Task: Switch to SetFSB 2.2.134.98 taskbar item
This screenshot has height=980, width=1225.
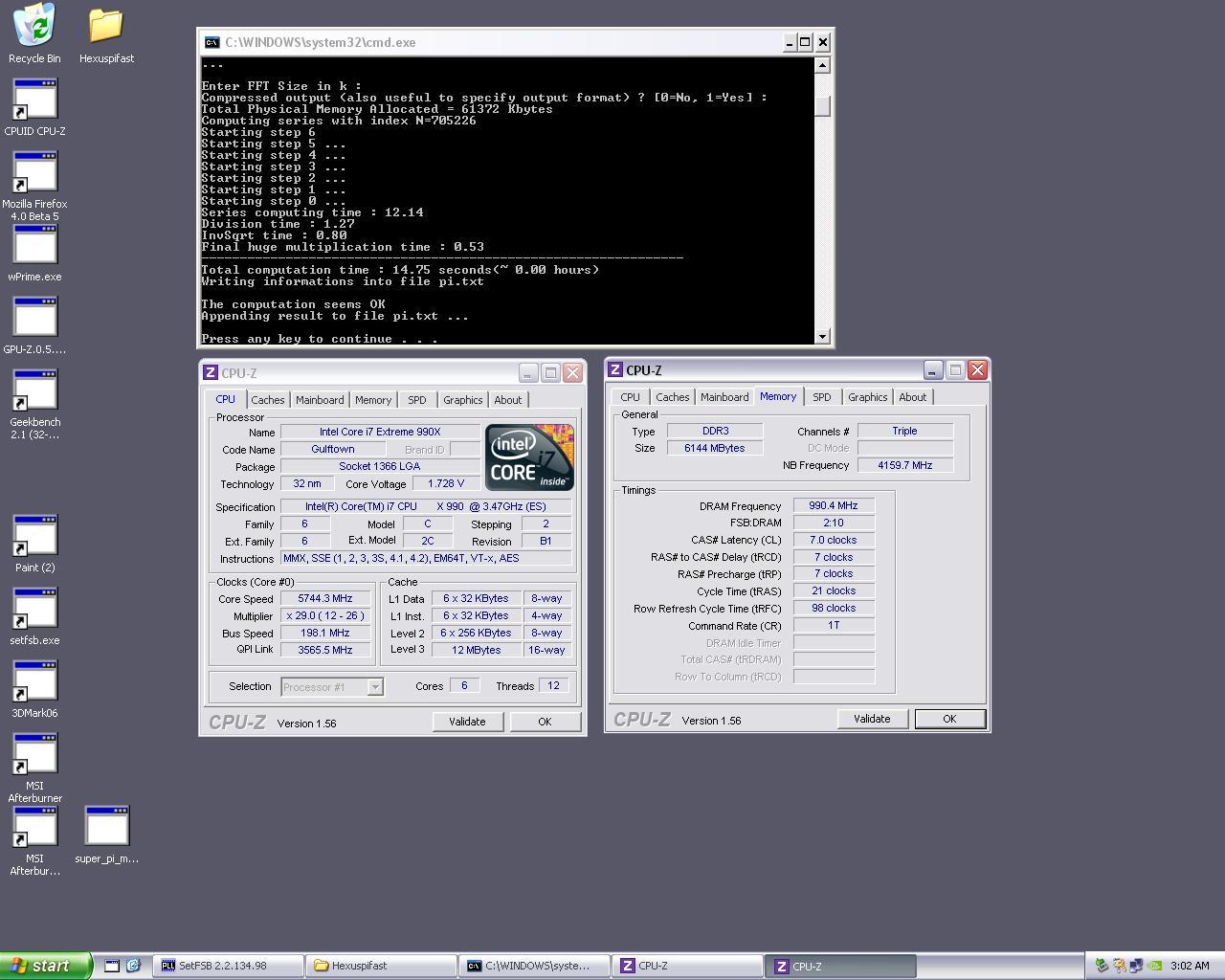Action: point(228,966)
